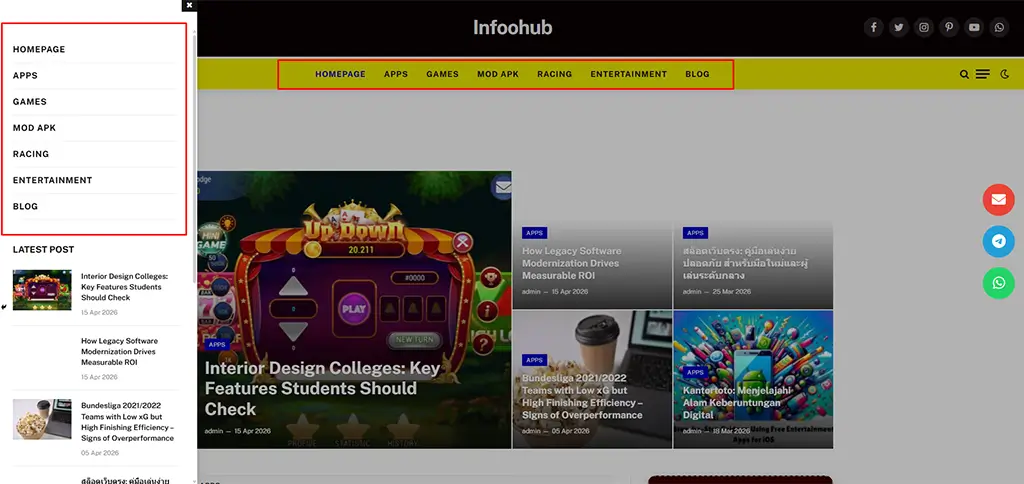Screen dimensions: 1024x484
Task: Open the Twitter social icon in header
Action: click(899, 27)
